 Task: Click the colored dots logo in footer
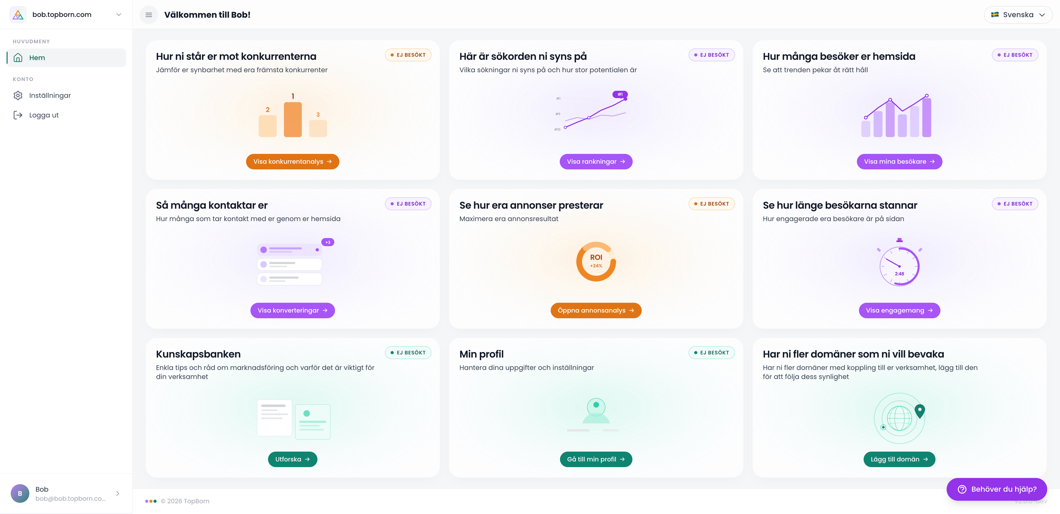tap(151, 501)
